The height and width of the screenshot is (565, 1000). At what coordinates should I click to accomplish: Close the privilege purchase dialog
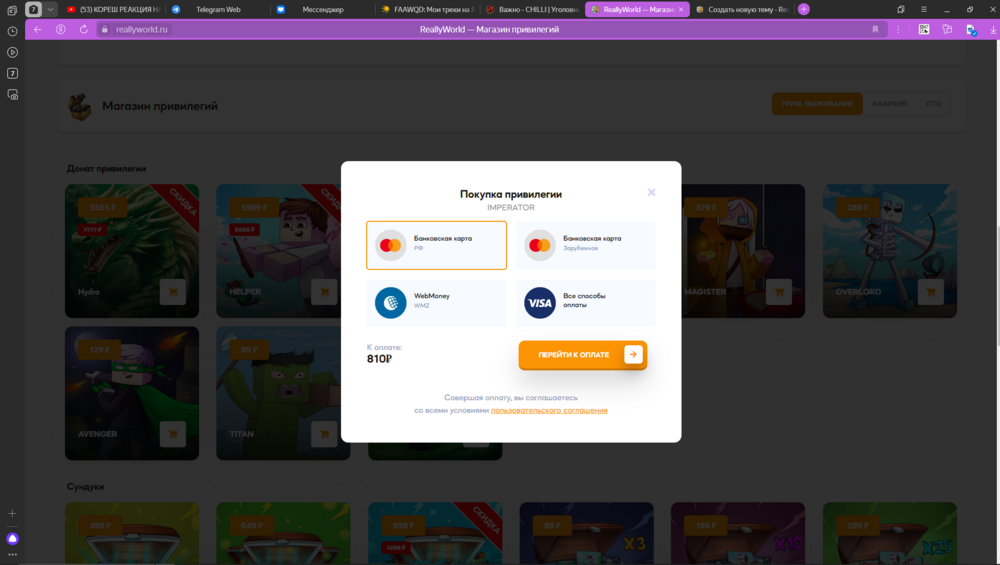(x=651, y=192)
